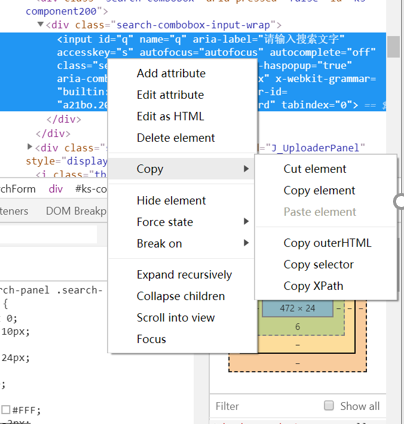The width and height of the screenshot is (404, 424).
Task: Select Add attribute in context menu
Action: 183,73
